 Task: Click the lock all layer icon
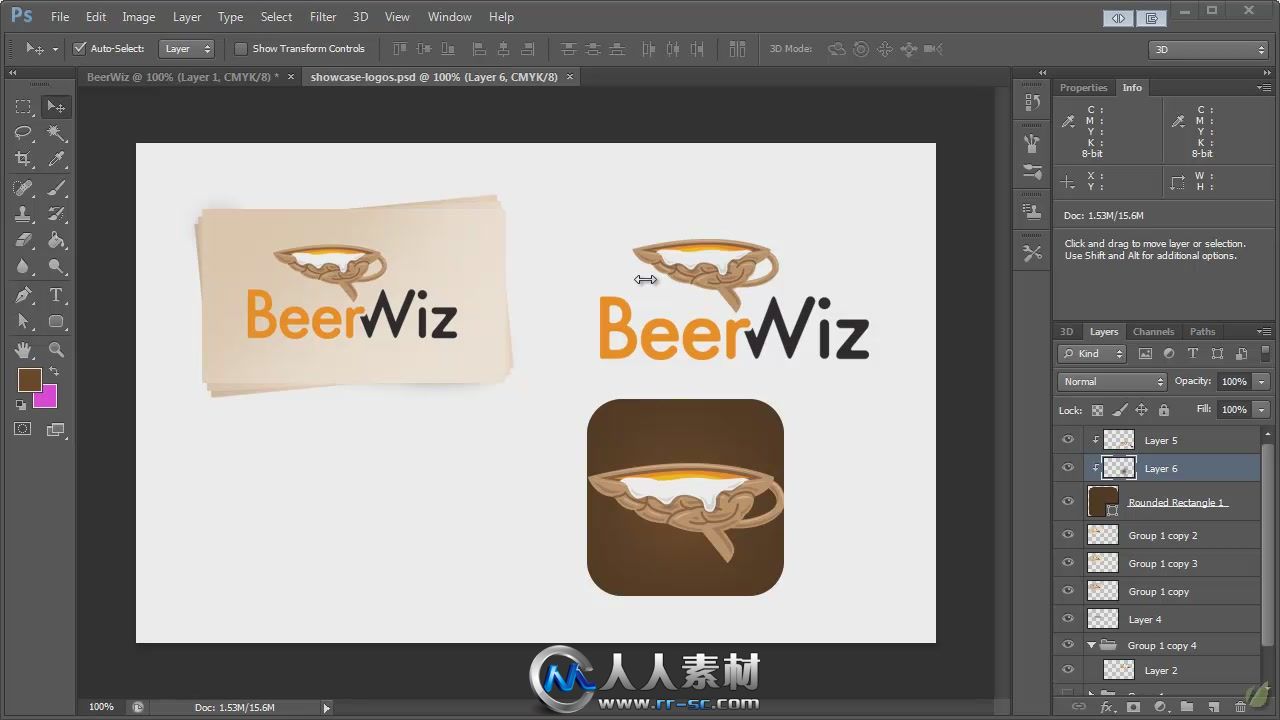1163,410
